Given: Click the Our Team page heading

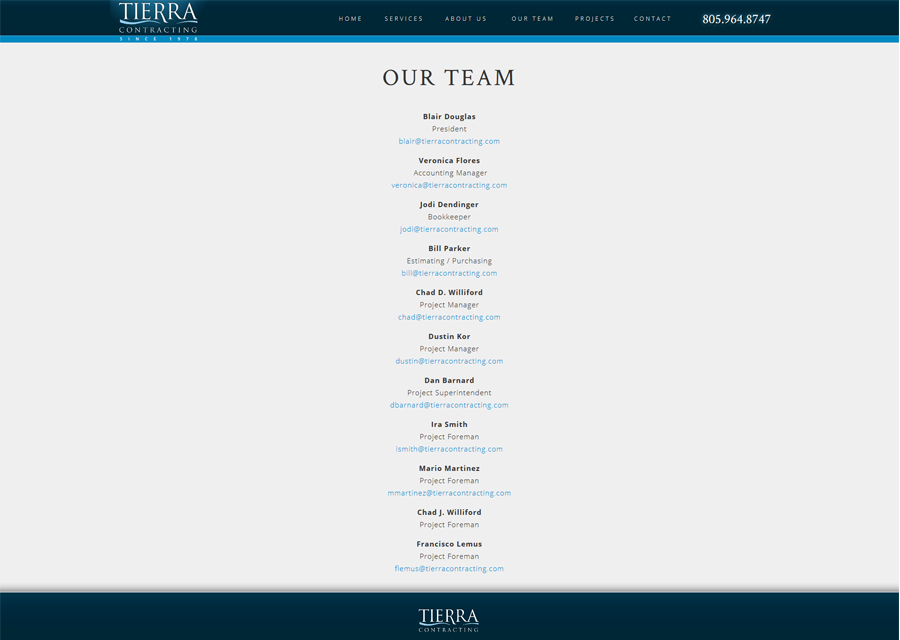Looking at the screenshot, I should point(448,77).
